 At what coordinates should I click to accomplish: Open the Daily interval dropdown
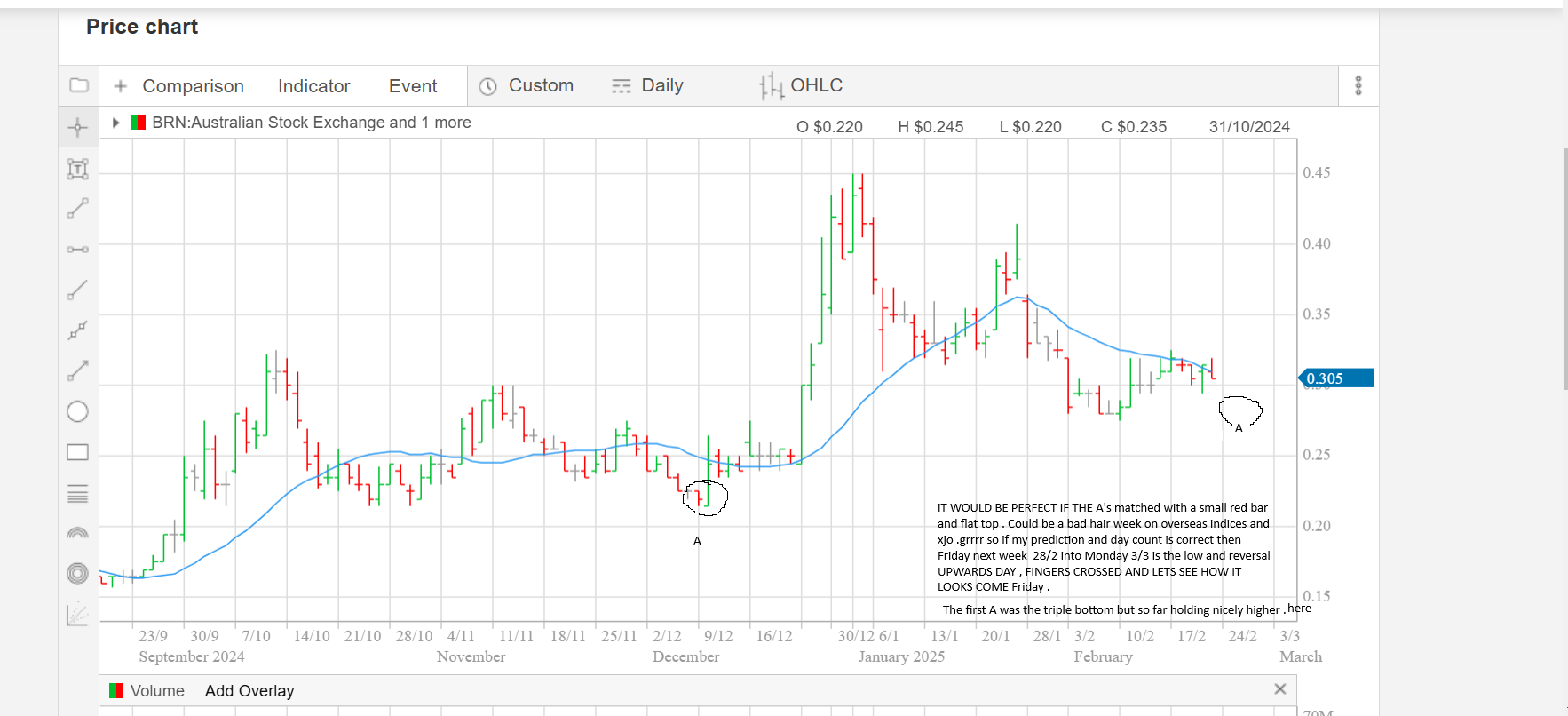coord(662,85)
